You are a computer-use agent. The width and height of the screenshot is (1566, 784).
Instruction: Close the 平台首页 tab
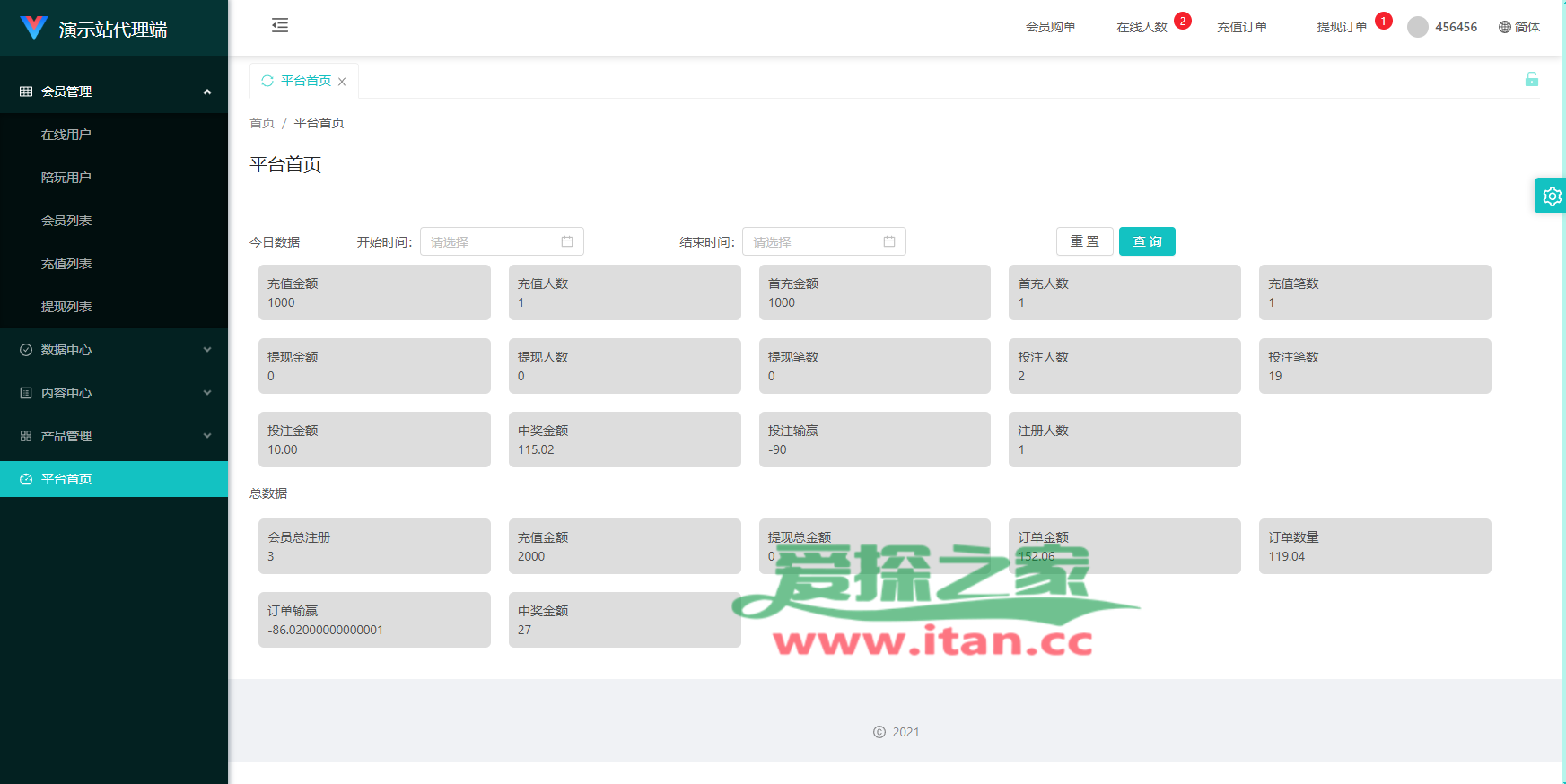(x=342, y=82)
